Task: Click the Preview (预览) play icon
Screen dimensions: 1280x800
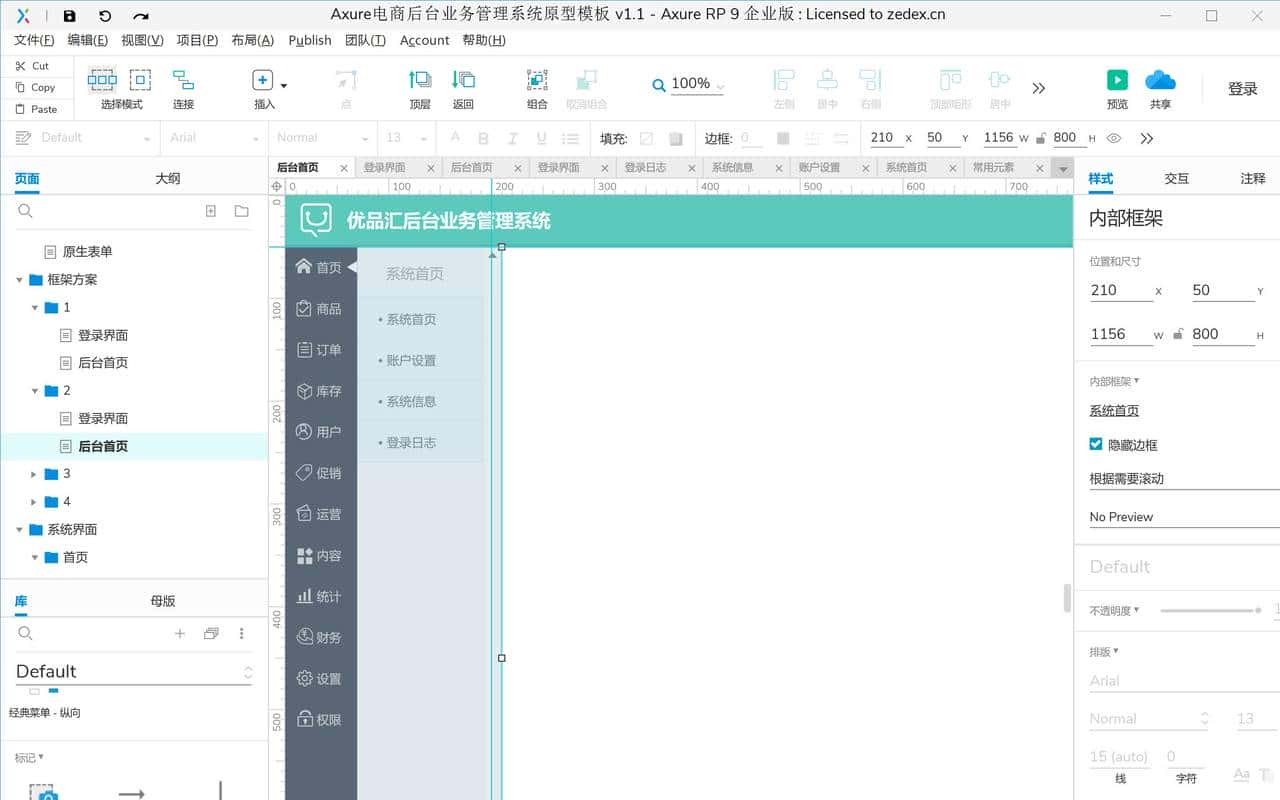Action: pos(1117,81)
